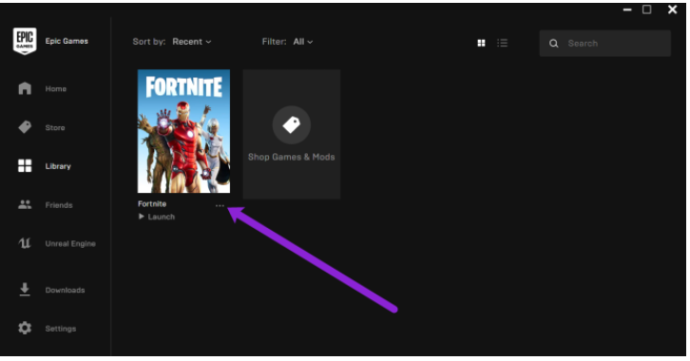
Task: Click into the Search input field
Action: [x=605, y=44]
